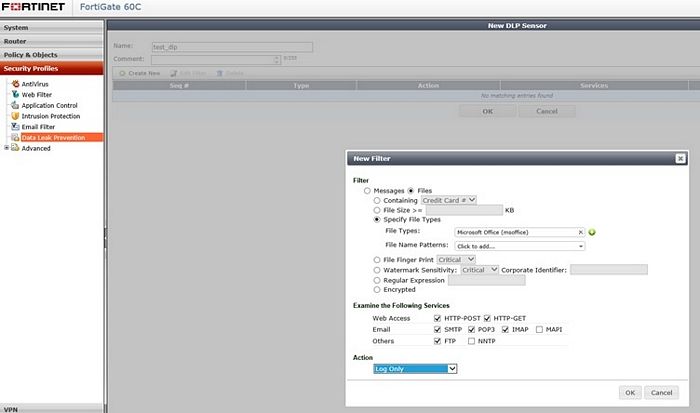Viewport: 700px width, 413px height.
Task: Click OK in New DLP Sensor page
Action: [488, 111]
